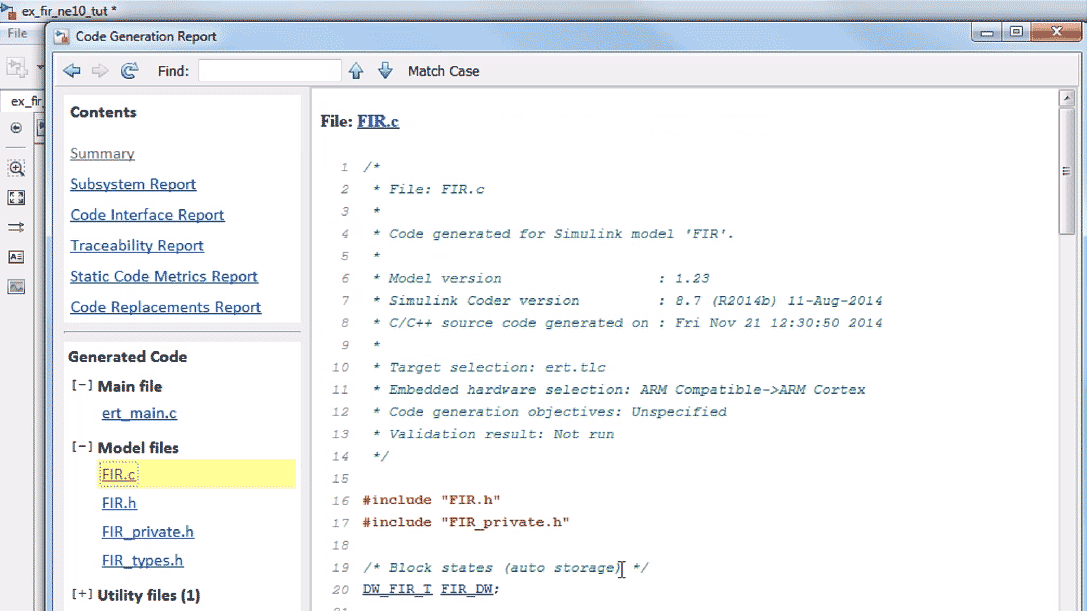Select the zoom magnifier icon in the Simulink sidebar
Viewport: 1087px width, 611px height.
[x=14, y=168]
